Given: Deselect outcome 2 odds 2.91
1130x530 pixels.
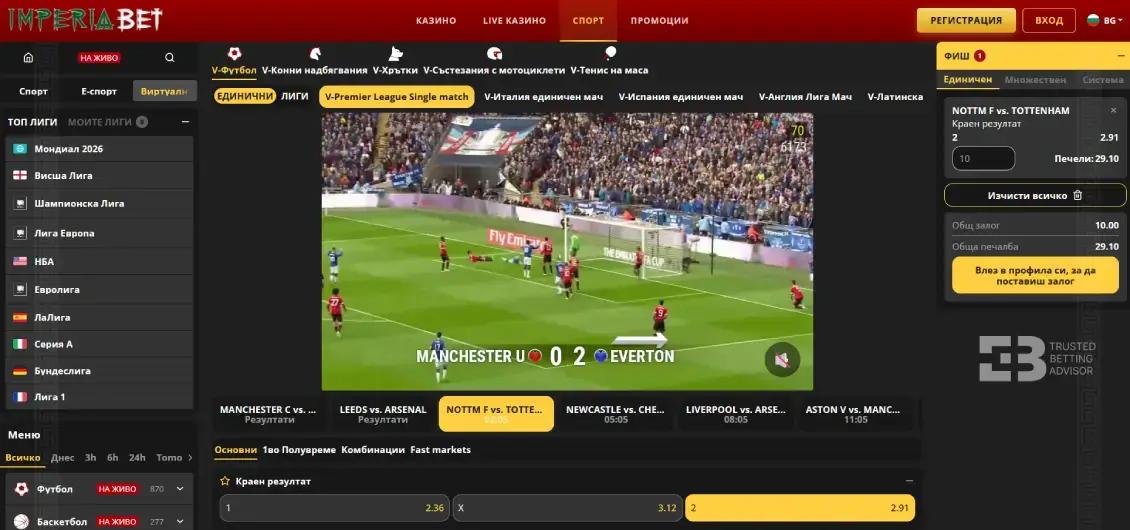Looking at the screenshot, I should tap(800, 508).
